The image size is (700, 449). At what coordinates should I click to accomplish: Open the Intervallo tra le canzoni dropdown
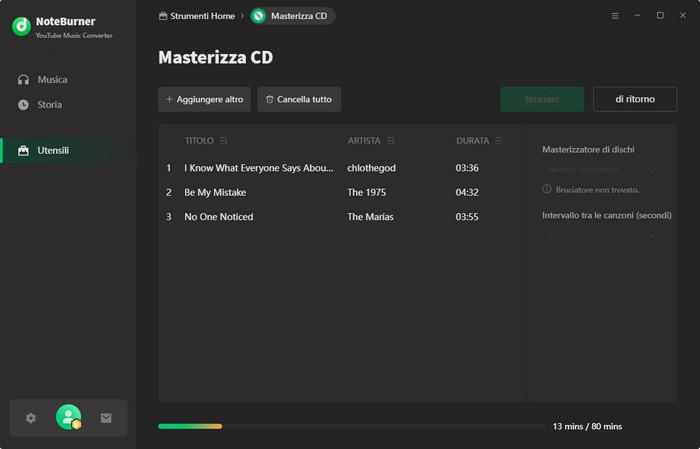tap(601, 235)
